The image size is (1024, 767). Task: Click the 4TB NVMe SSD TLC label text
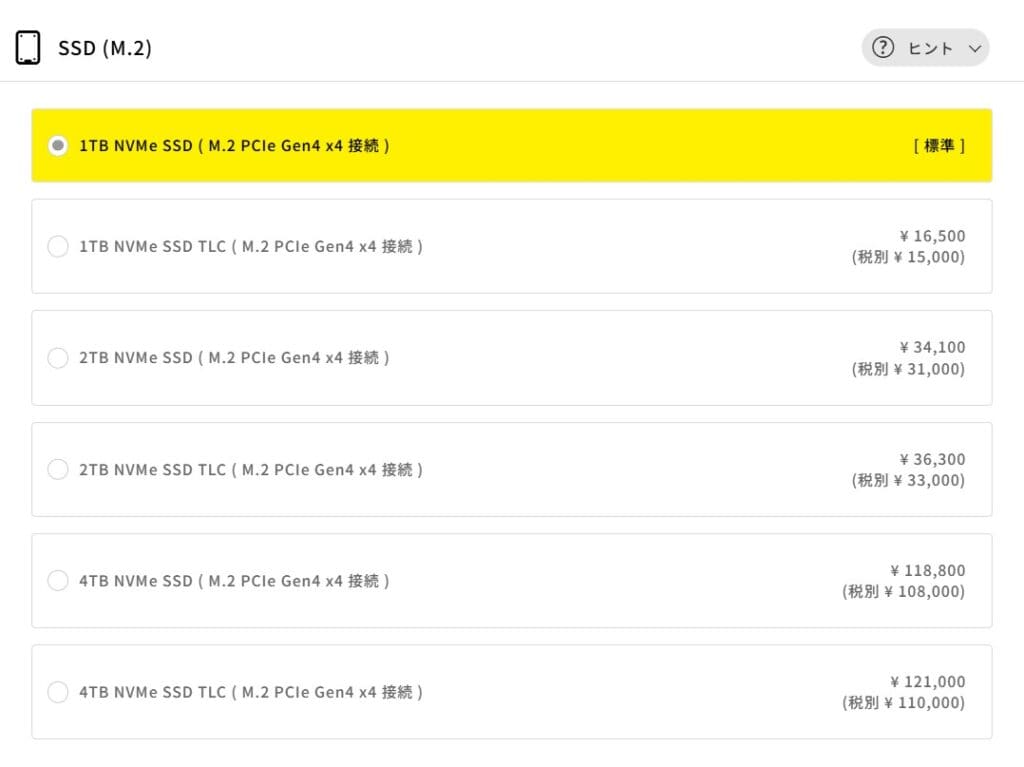(250, 692)
